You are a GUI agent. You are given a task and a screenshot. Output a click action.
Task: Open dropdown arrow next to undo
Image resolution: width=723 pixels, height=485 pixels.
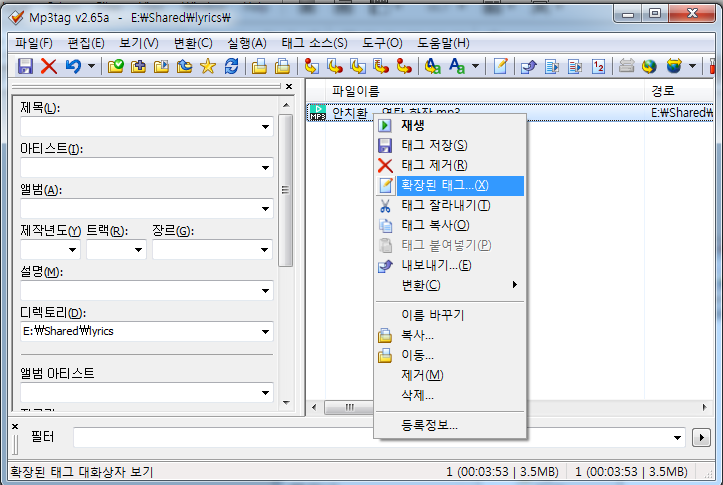(x=91, y=66)
